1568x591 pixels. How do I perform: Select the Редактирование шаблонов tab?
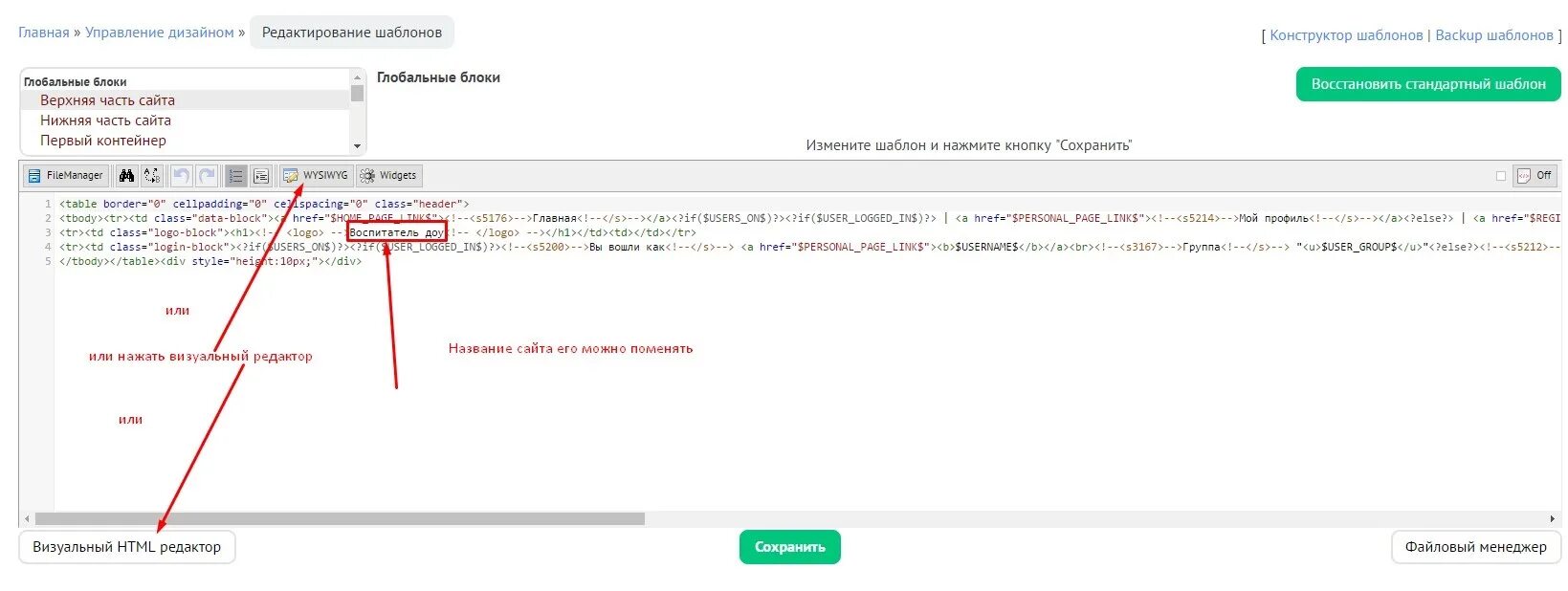tap(352, 33)
